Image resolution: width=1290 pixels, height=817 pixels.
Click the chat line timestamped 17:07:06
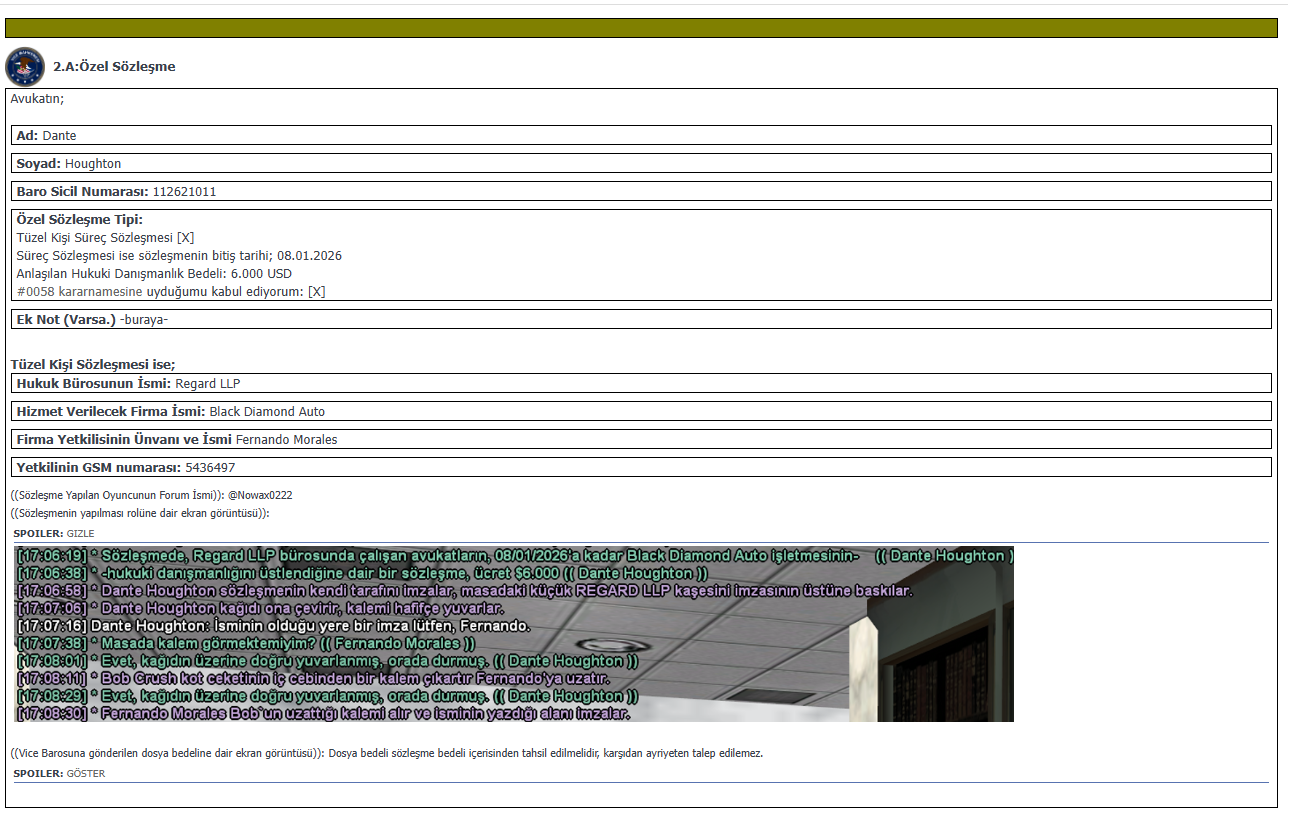click(x=260, y=609)
